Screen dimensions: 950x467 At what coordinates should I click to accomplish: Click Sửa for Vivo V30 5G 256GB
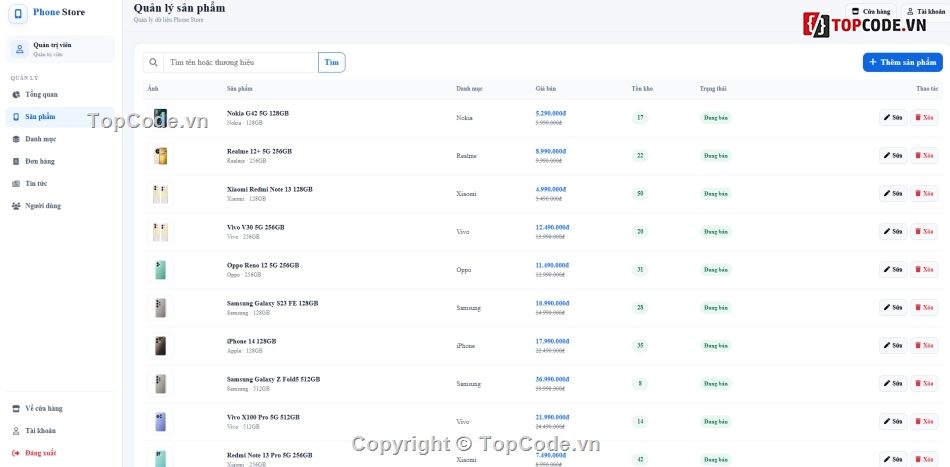[x=893, y=231]
